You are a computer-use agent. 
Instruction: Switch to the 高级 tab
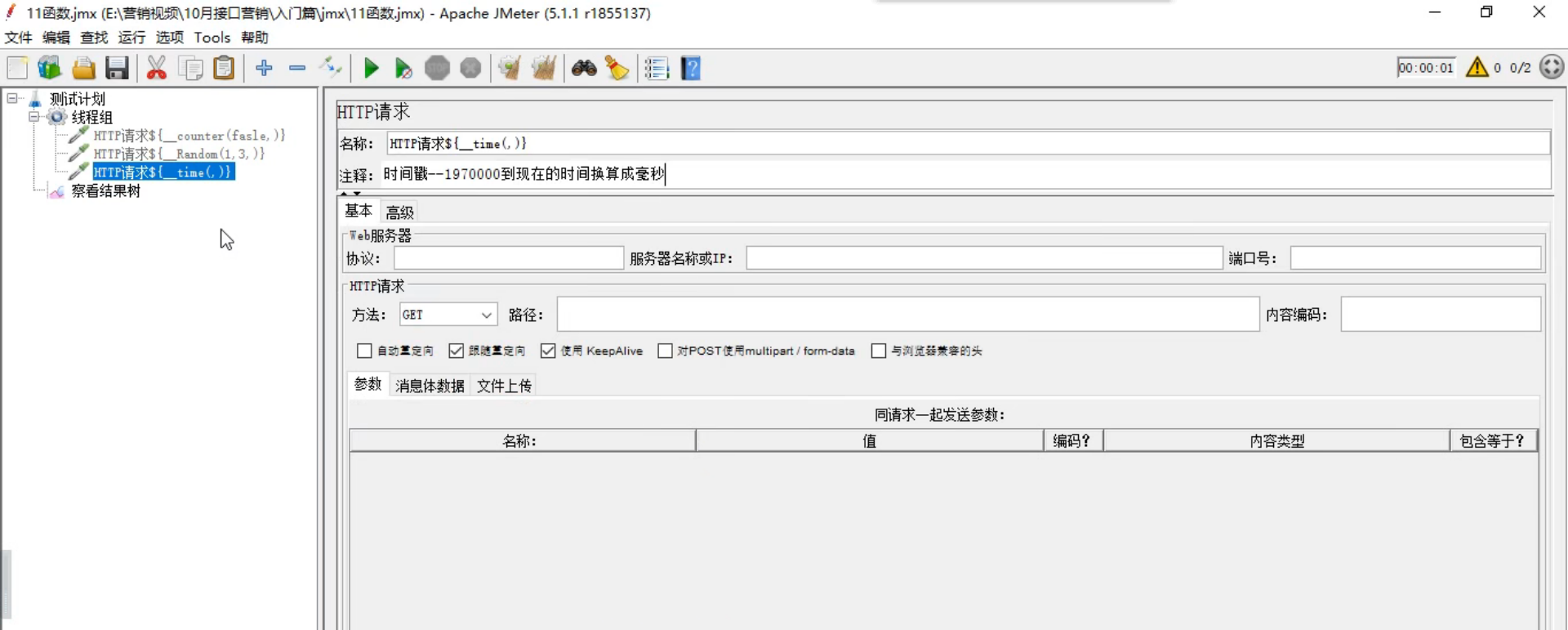point(399,212)
